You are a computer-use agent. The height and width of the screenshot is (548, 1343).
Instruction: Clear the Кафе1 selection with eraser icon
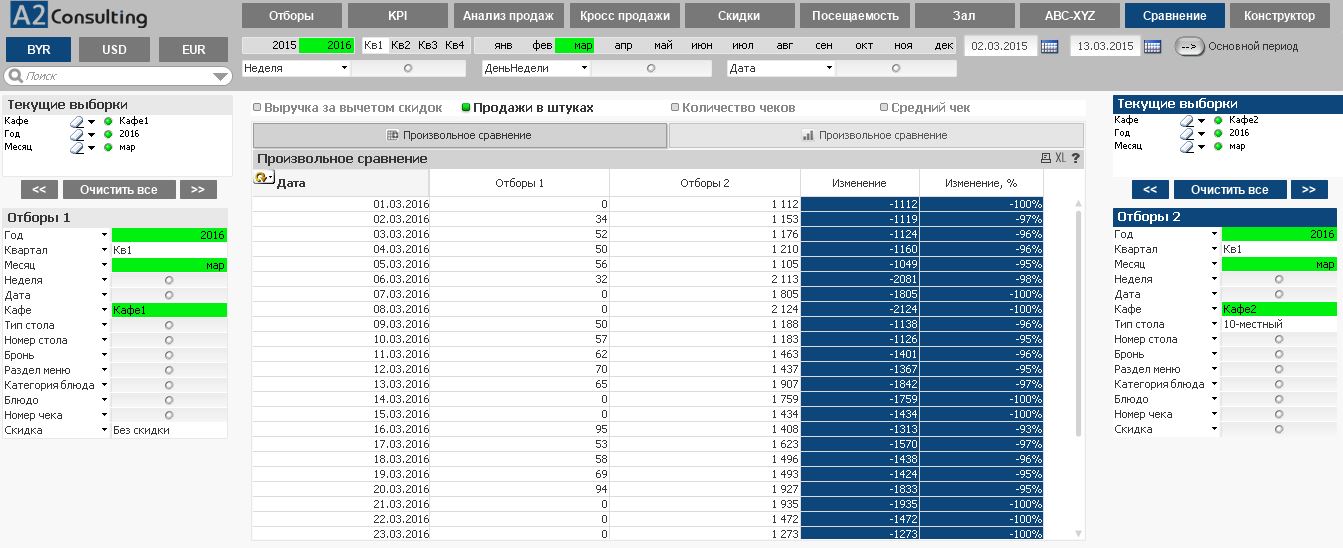click(x=77, y=121)
